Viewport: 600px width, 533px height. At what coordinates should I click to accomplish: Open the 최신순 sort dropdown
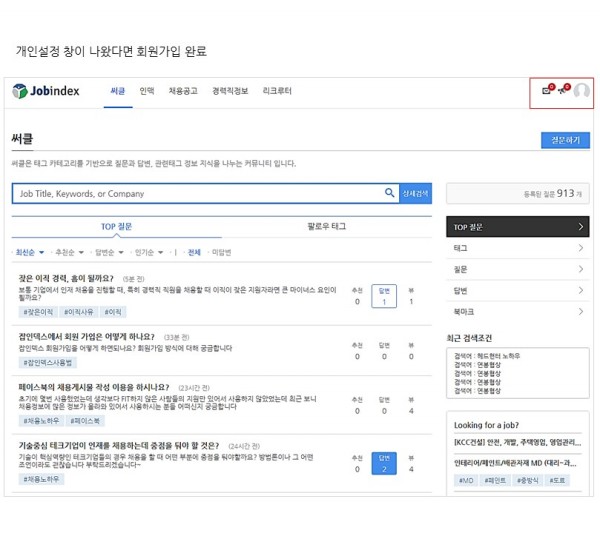pyautogui.click(x=28, y=253)
